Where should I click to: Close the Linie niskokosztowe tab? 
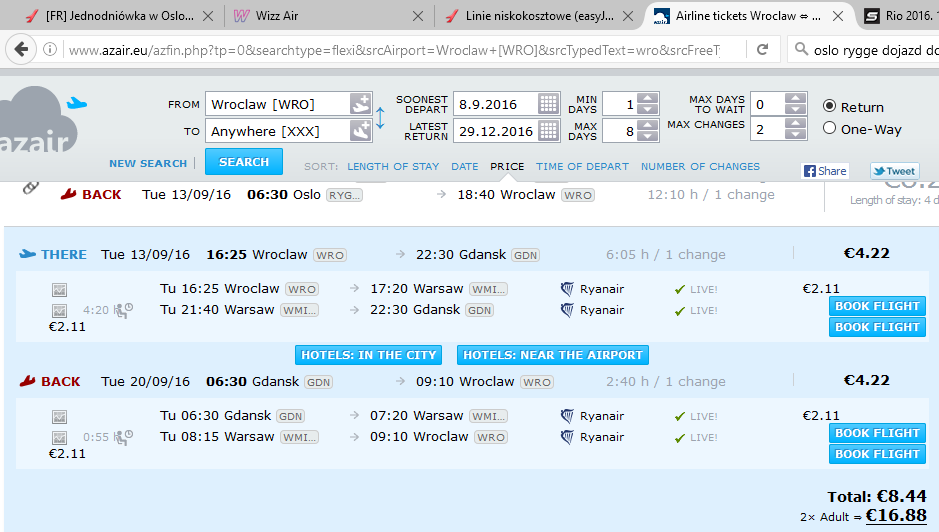(628, 16)
